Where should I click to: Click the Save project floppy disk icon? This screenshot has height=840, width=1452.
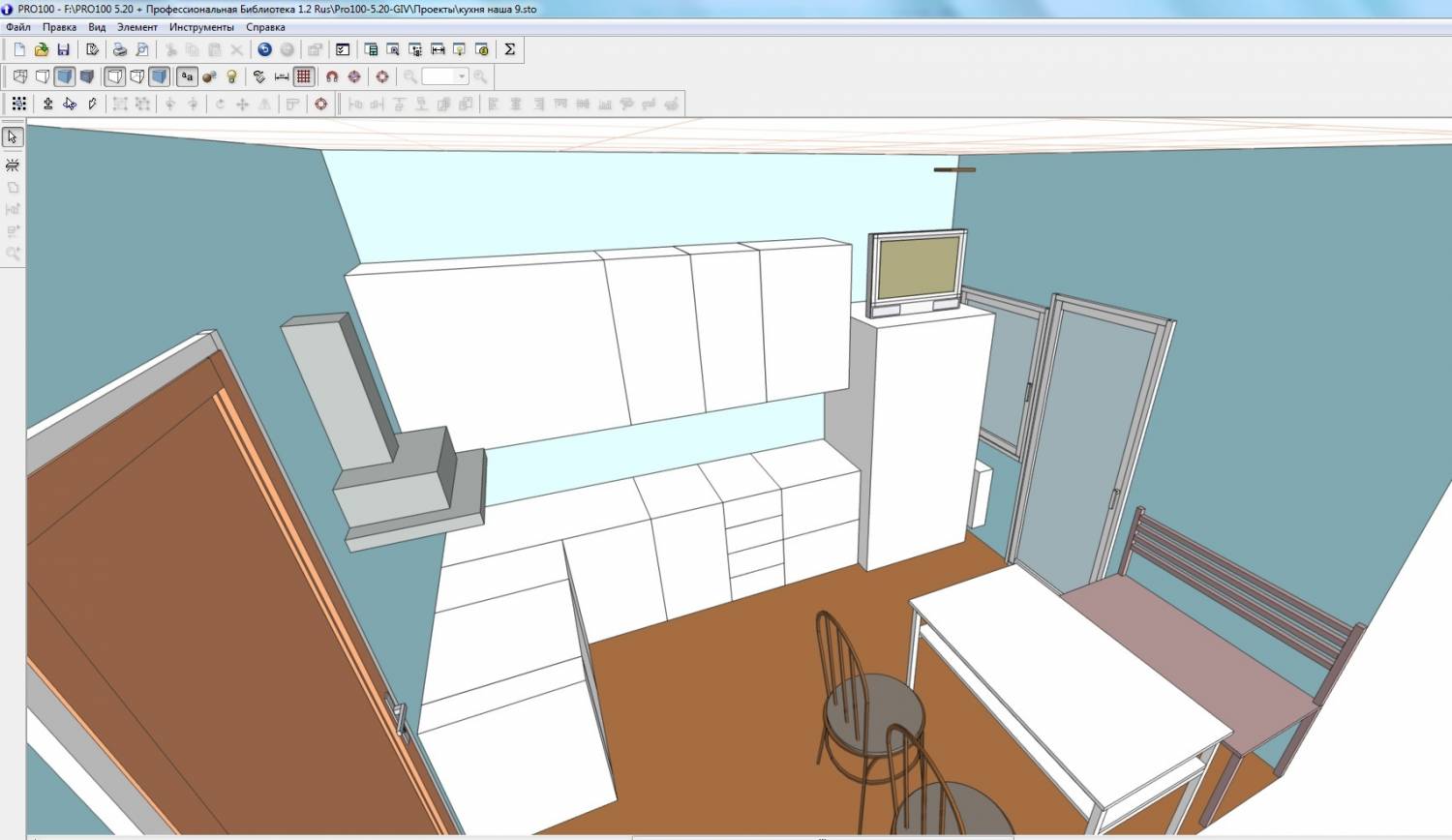(64, 49)
